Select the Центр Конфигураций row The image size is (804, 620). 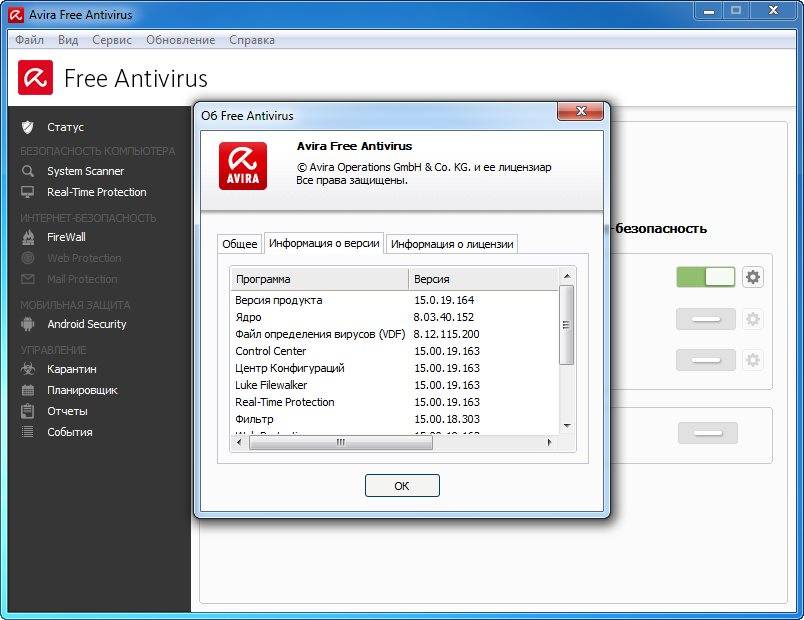pyautogui.click(x=394, y=368)
